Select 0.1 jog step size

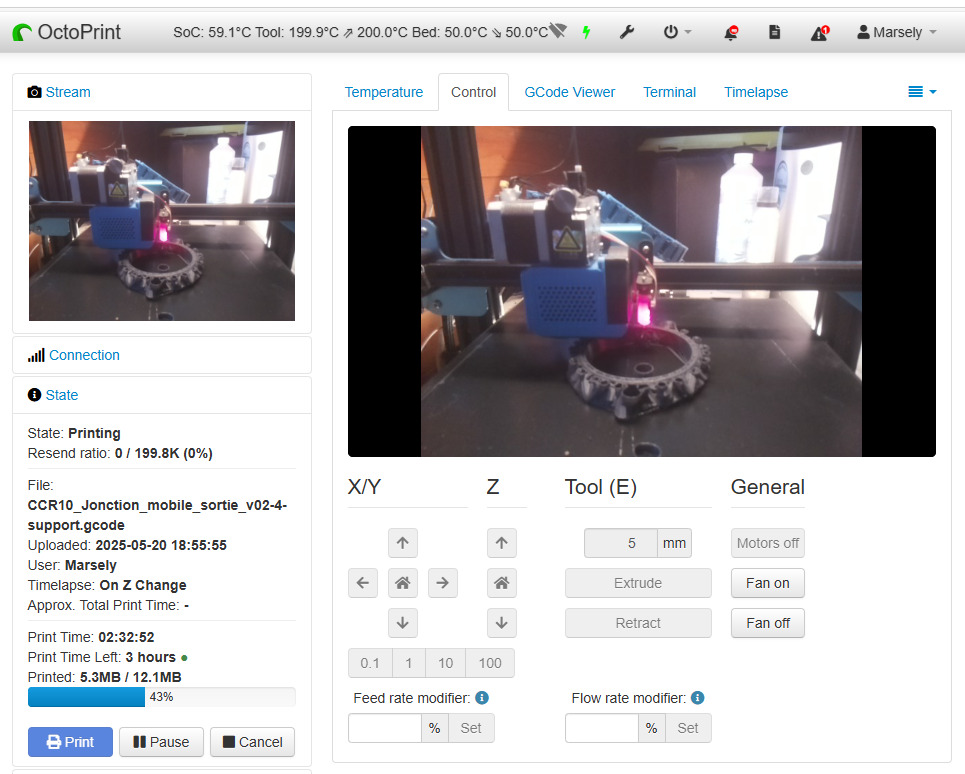370,663
